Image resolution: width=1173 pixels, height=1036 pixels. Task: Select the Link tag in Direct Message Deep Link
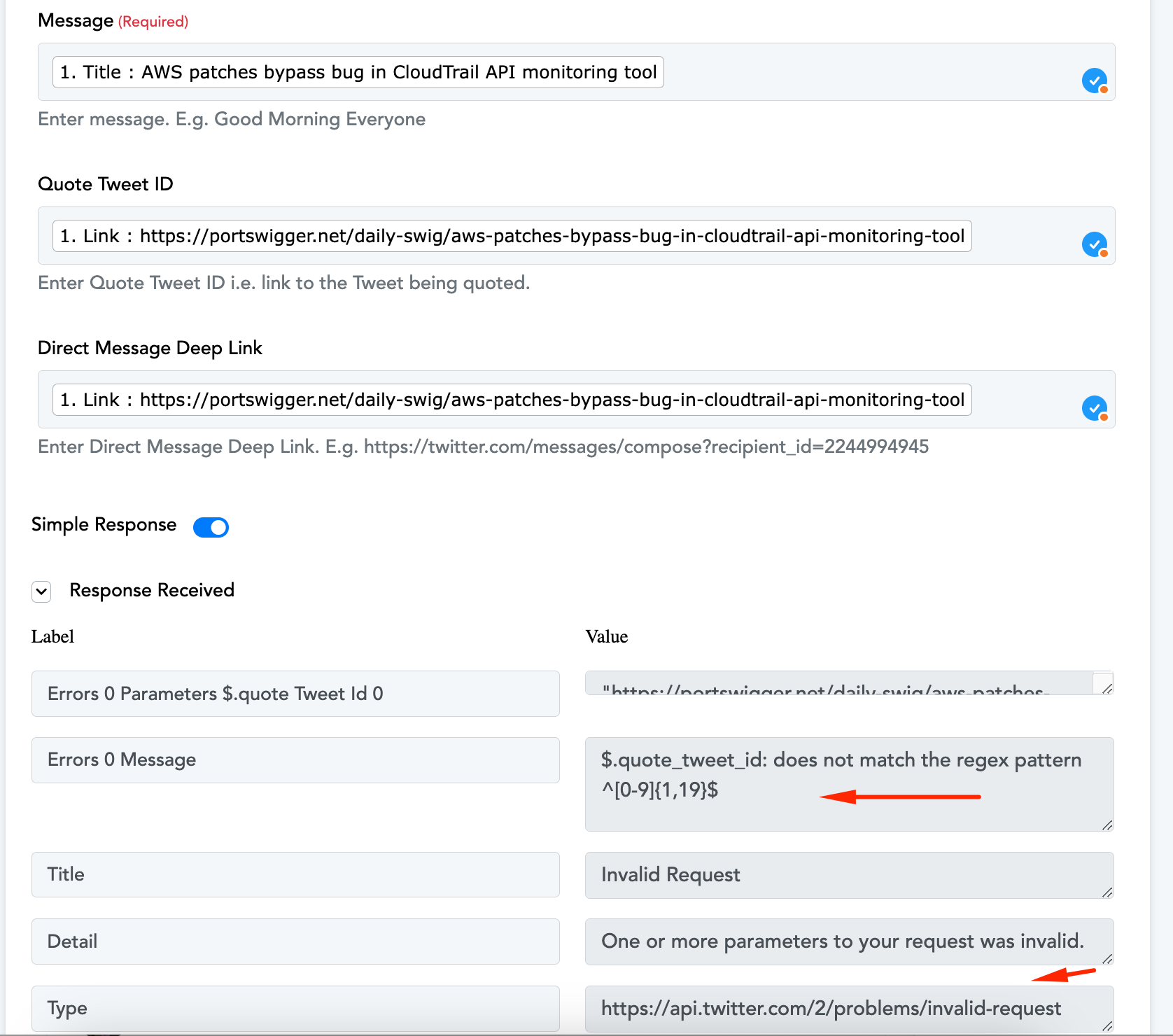pyautogui.click(x=512, y=400)
